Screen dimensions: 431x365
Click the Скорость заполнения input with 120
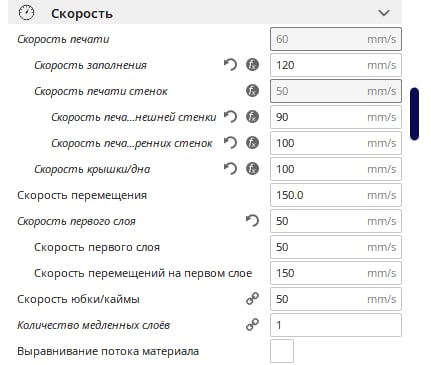336,65
